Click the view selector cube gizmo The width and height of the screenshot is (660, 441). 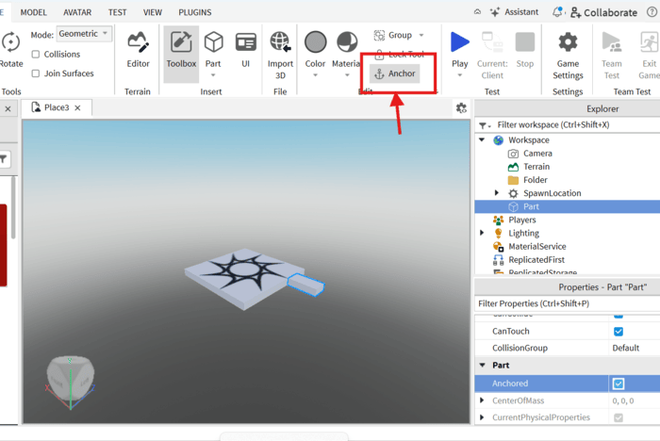tap(71, 378)
